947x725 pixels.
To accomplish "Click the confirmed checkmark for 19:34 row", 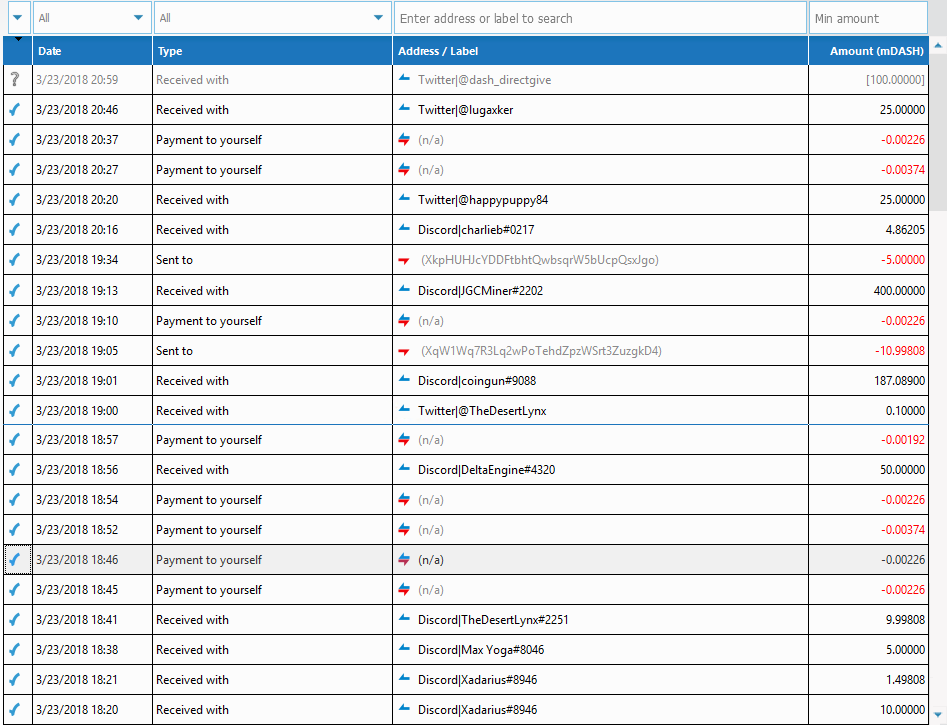I will coord(15,260).
